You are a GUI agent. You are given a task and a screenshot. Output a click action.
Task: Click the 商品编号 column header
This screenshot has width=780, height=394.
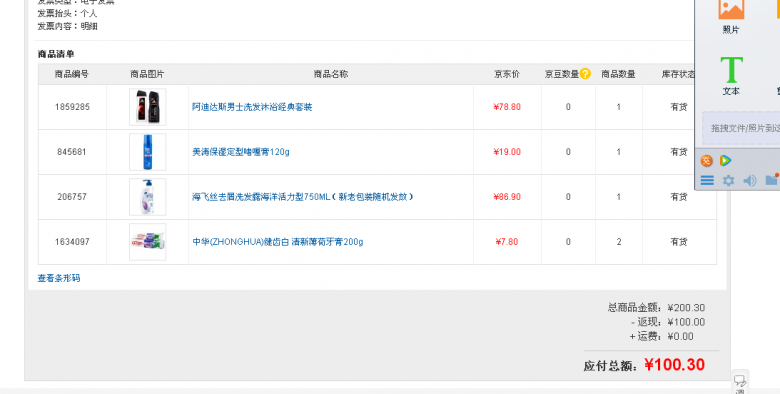click(72, 74)
